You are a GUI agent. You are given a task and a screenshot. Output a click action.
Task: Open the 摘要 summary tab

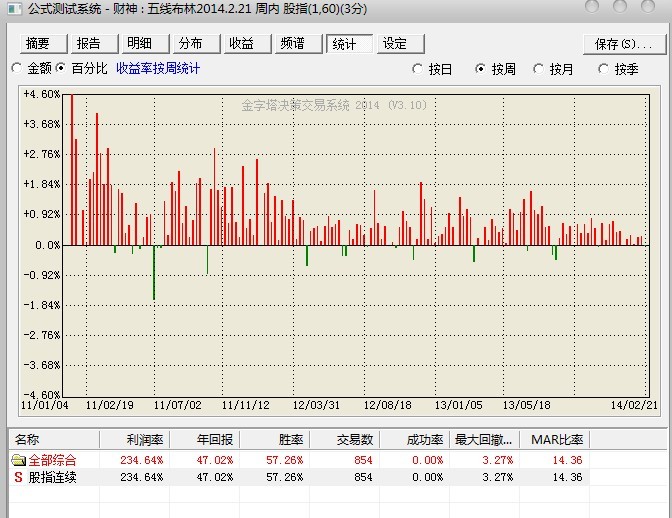coord(43,43)
